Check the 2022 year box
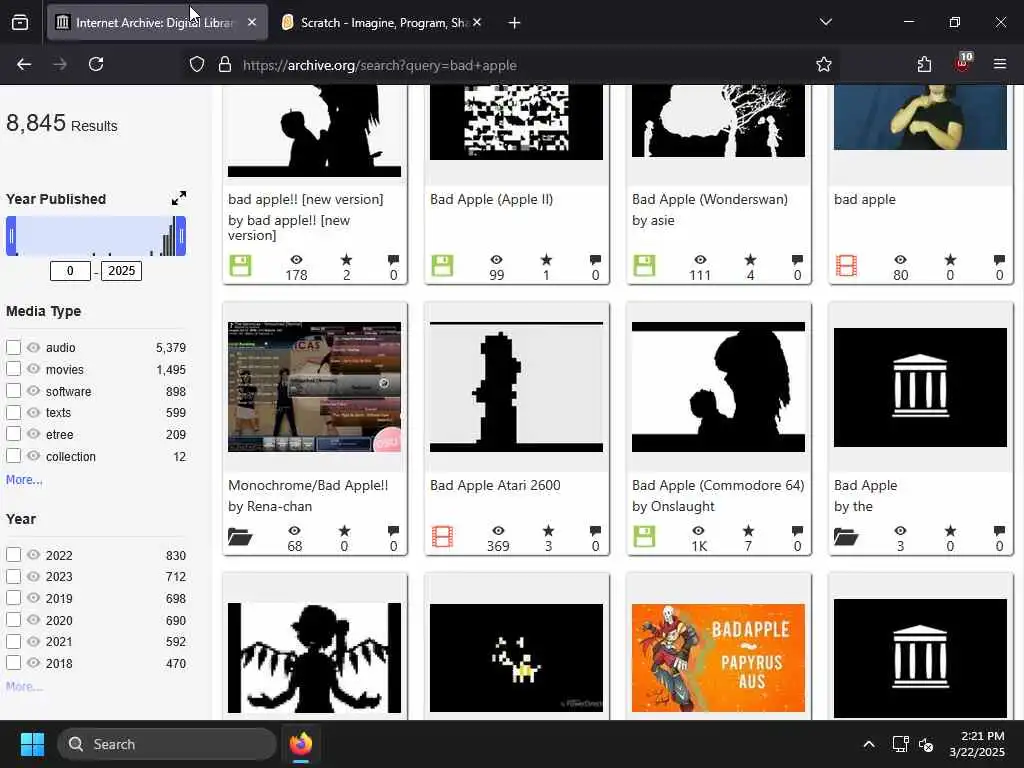Screen dimensions: 1024x768 coord(14,554)
